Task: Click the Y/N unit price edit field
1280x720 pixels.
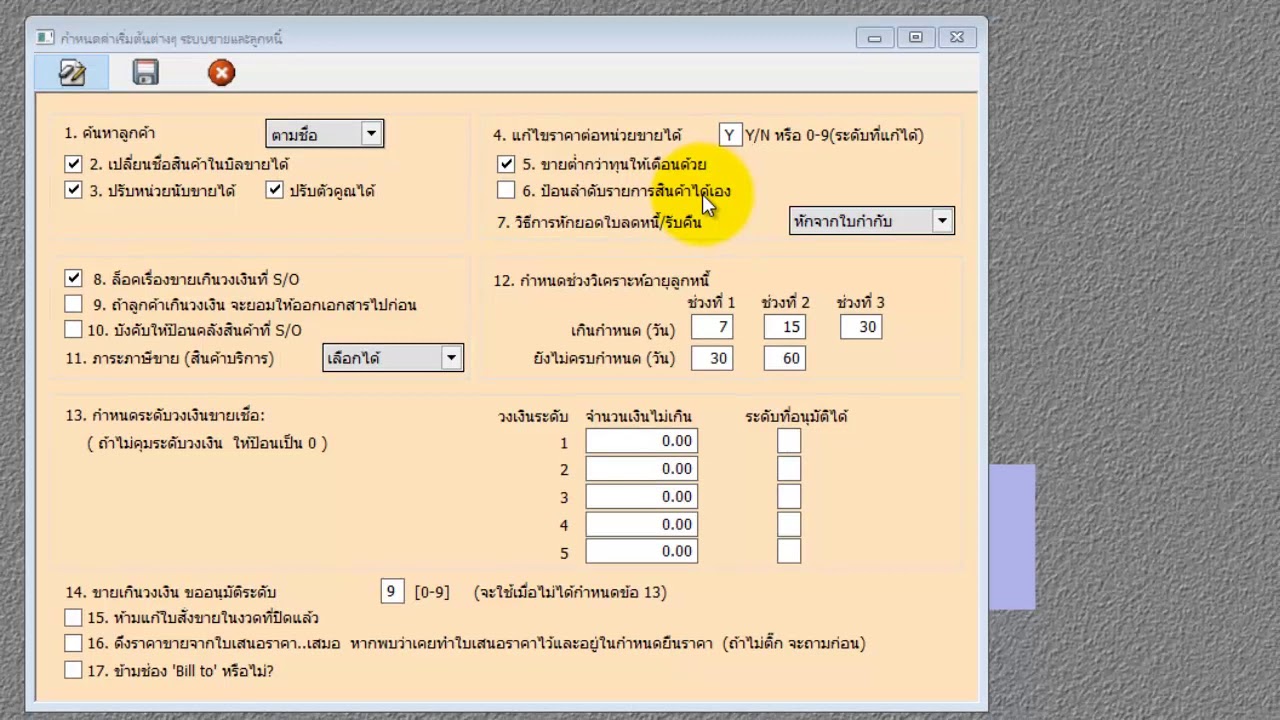Action: 730,135
